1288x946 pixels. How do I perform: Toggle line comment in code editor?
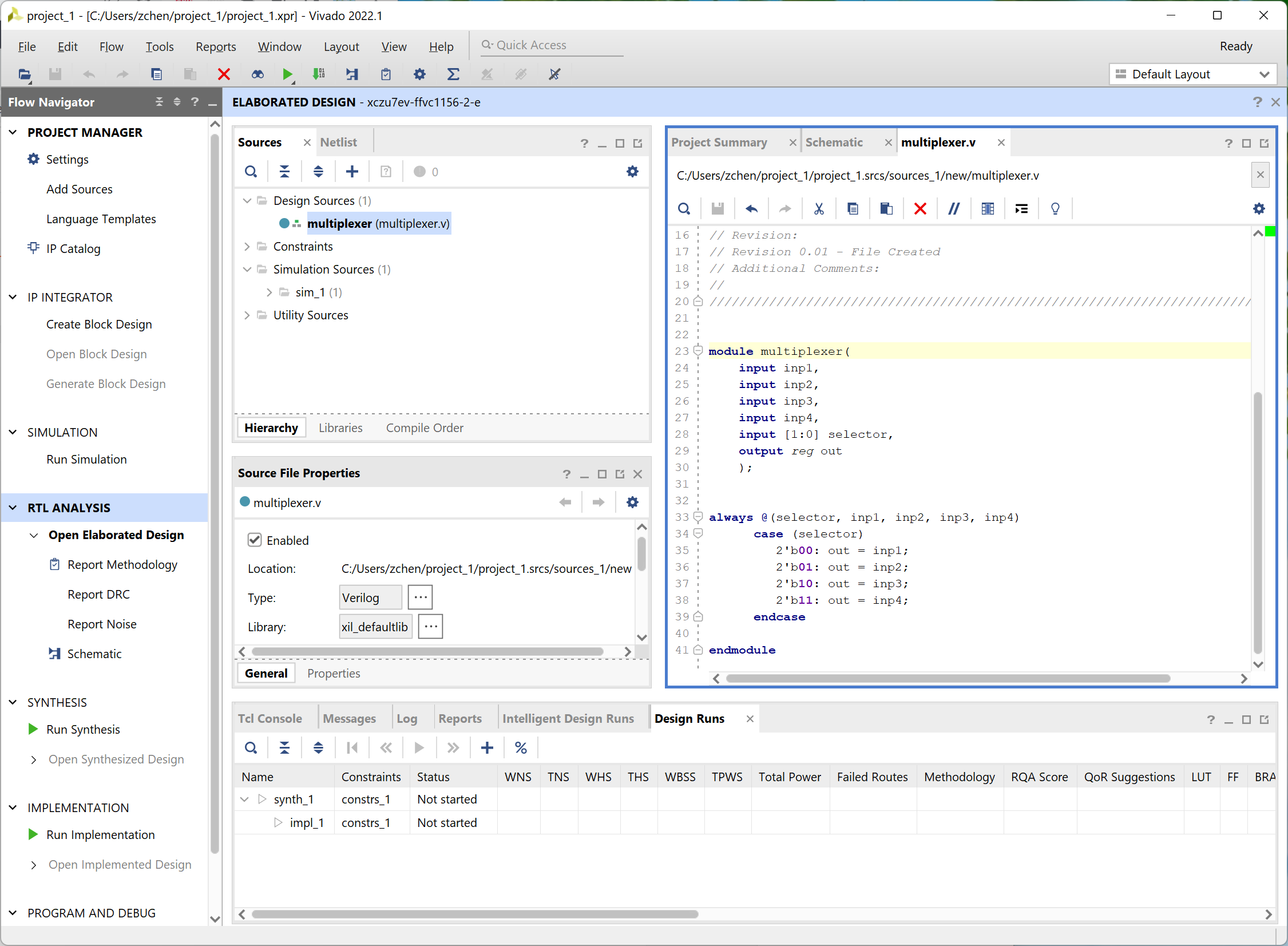click(954, 209)
